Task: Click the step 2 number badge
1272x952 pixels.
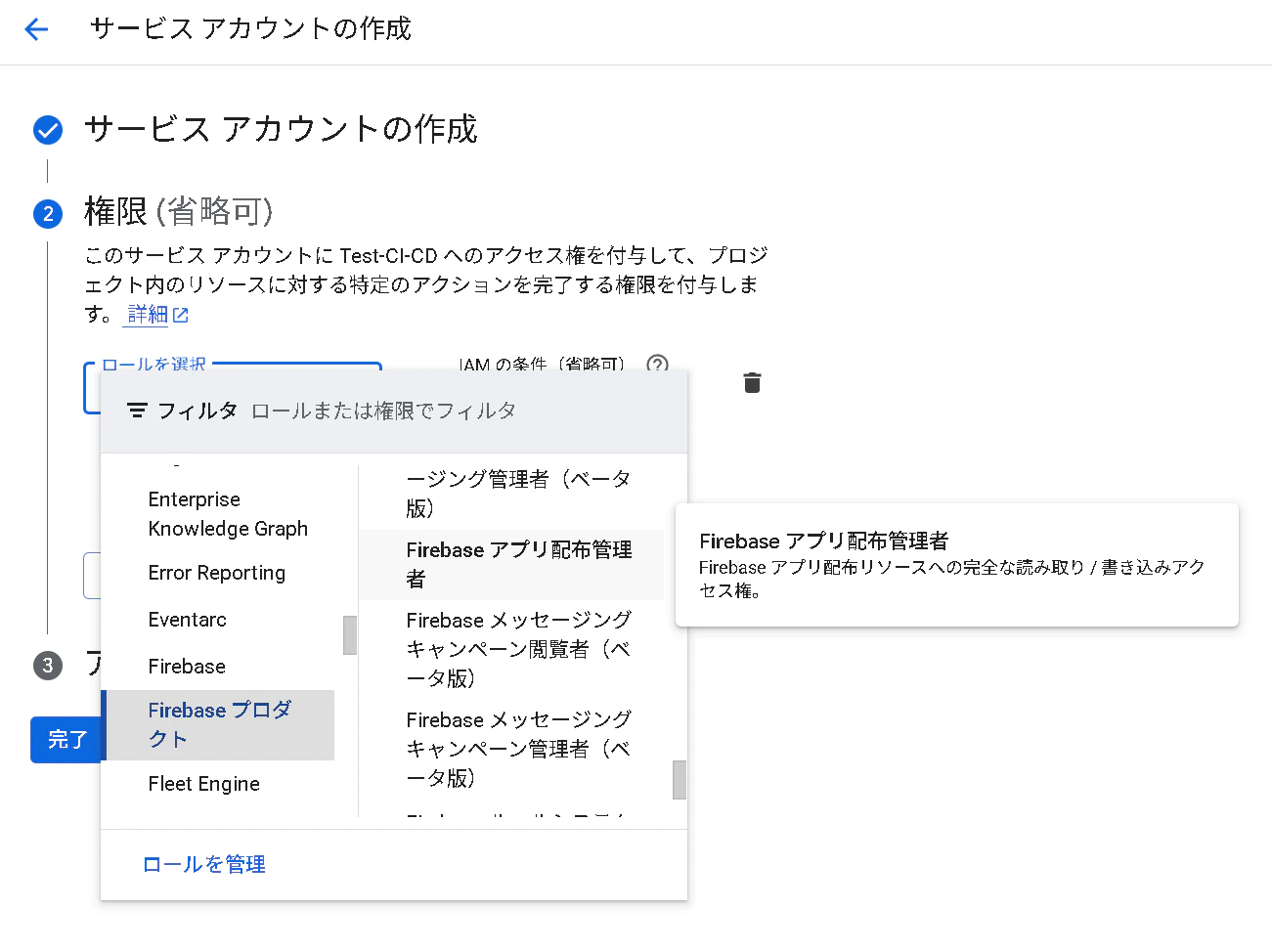Action: [x=48, y=213]
